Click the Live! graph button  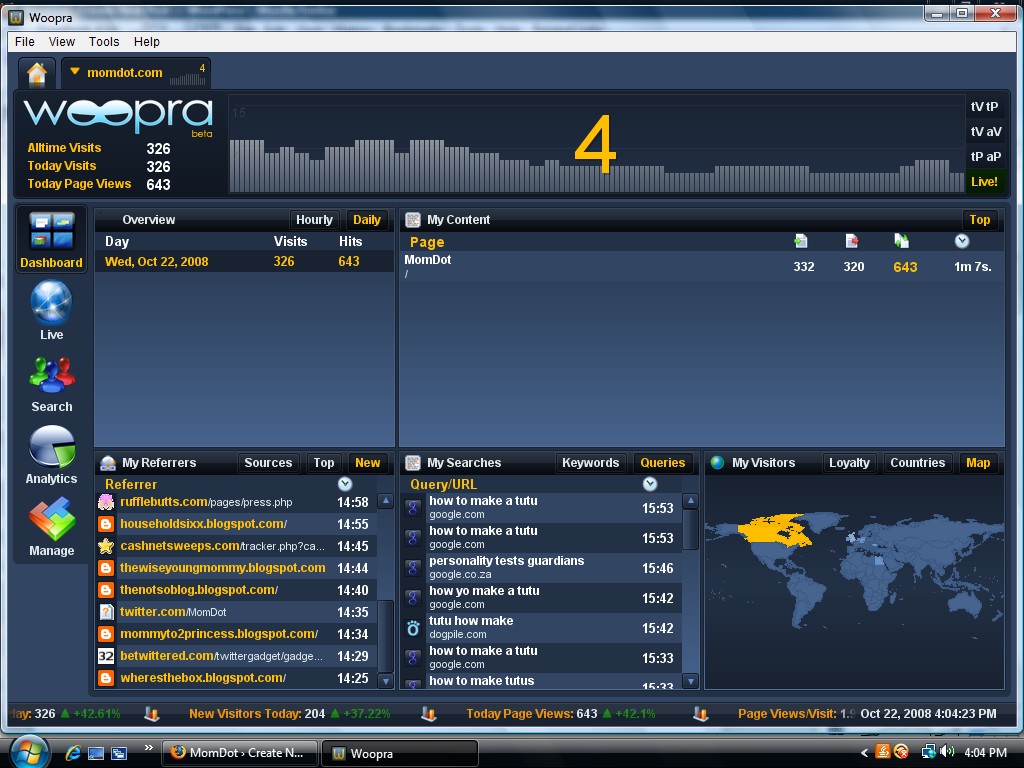click(x=984, y=182)
